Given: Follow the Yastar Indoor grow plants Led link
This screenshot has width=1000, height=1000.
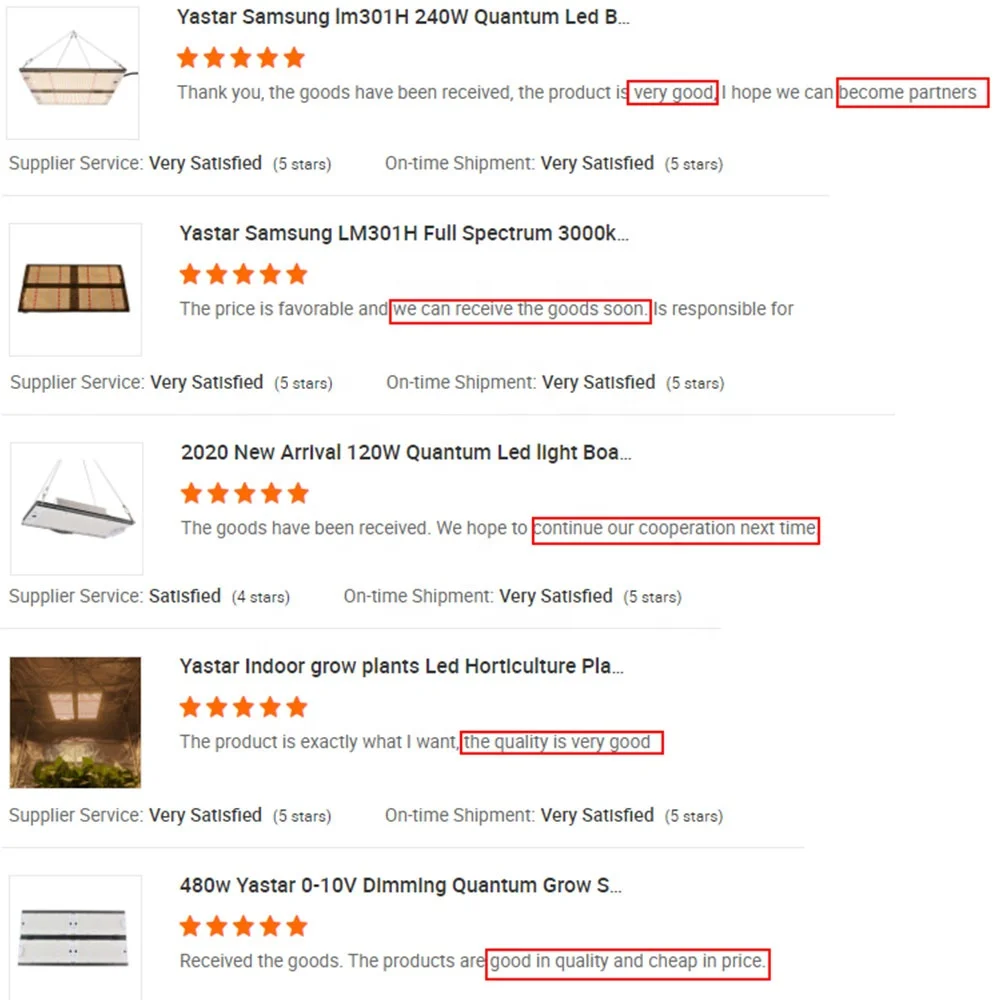Looking at the screenshot, I should pyautogui.click(x=402, y=666).
